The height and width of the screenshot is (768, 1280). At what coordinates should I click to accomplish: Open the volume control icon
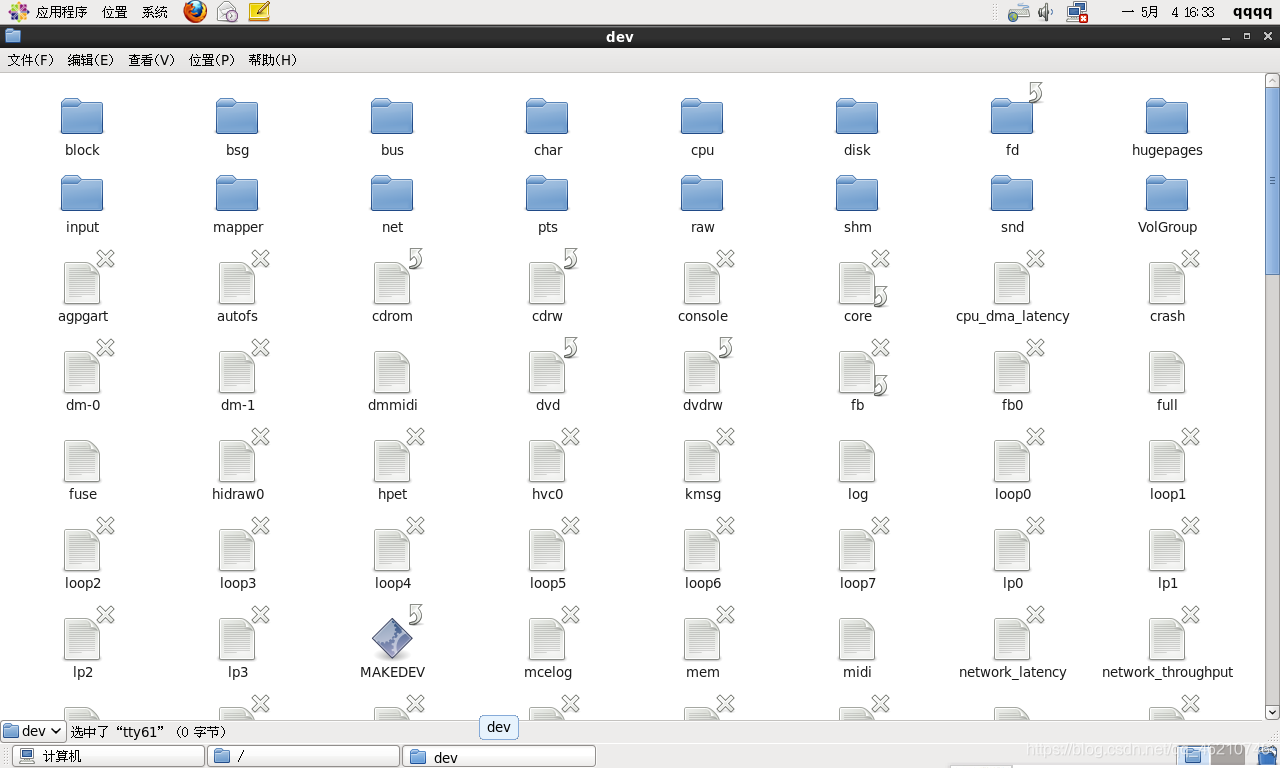1046,12
